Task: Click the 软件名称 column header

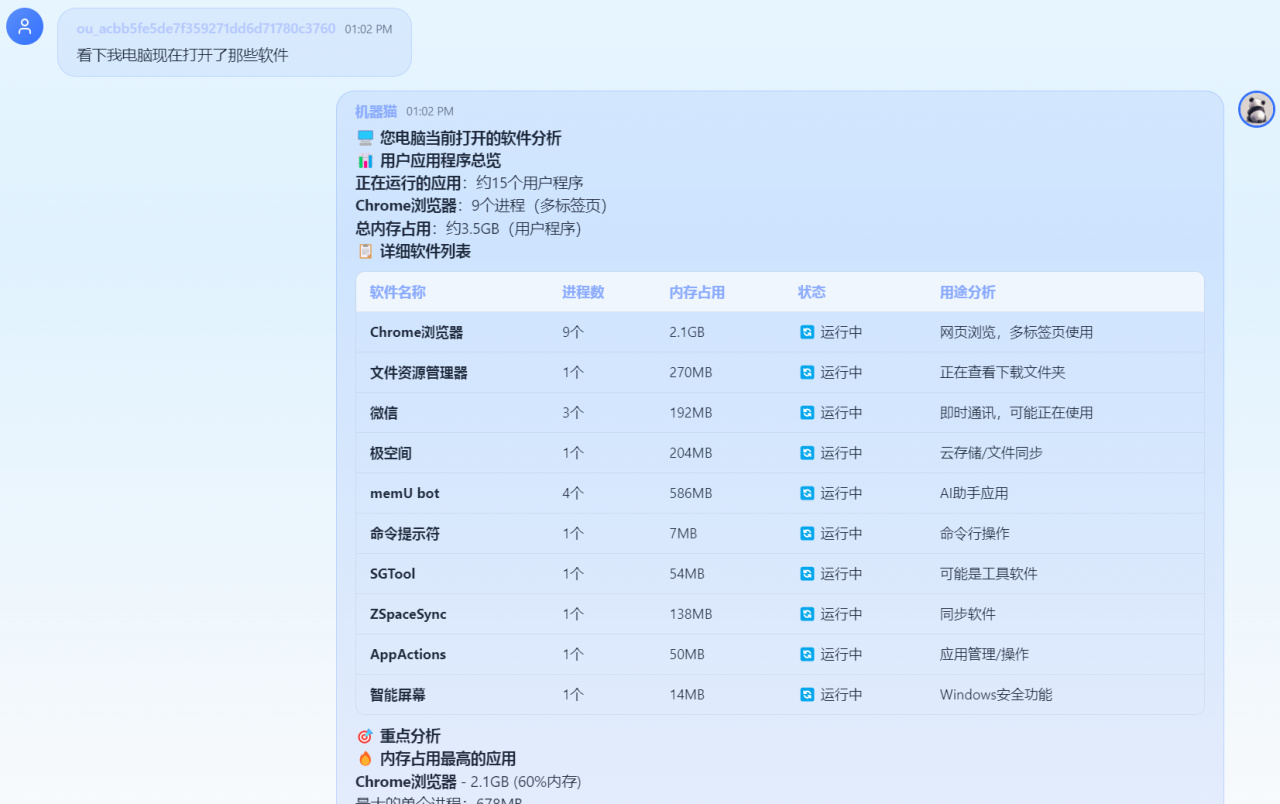Action: pos(398,292)
